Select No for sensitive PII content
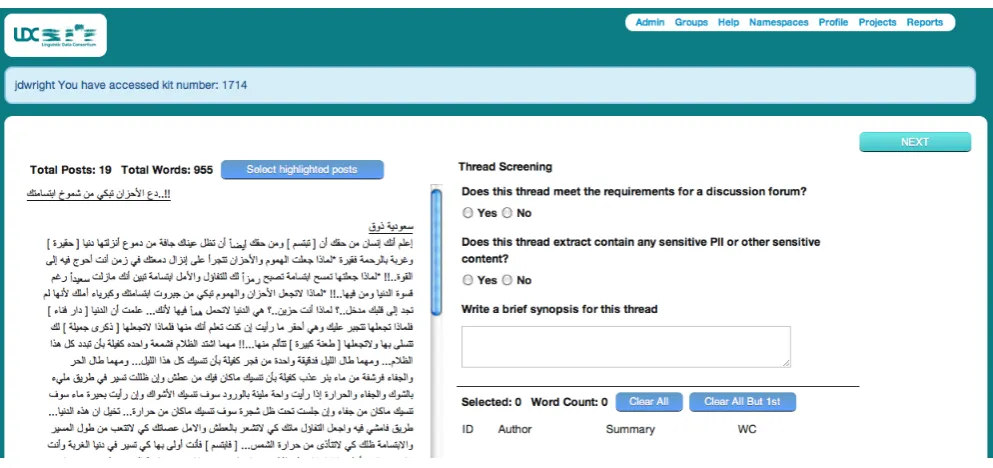The image size is (993, 468). (507, 280)
